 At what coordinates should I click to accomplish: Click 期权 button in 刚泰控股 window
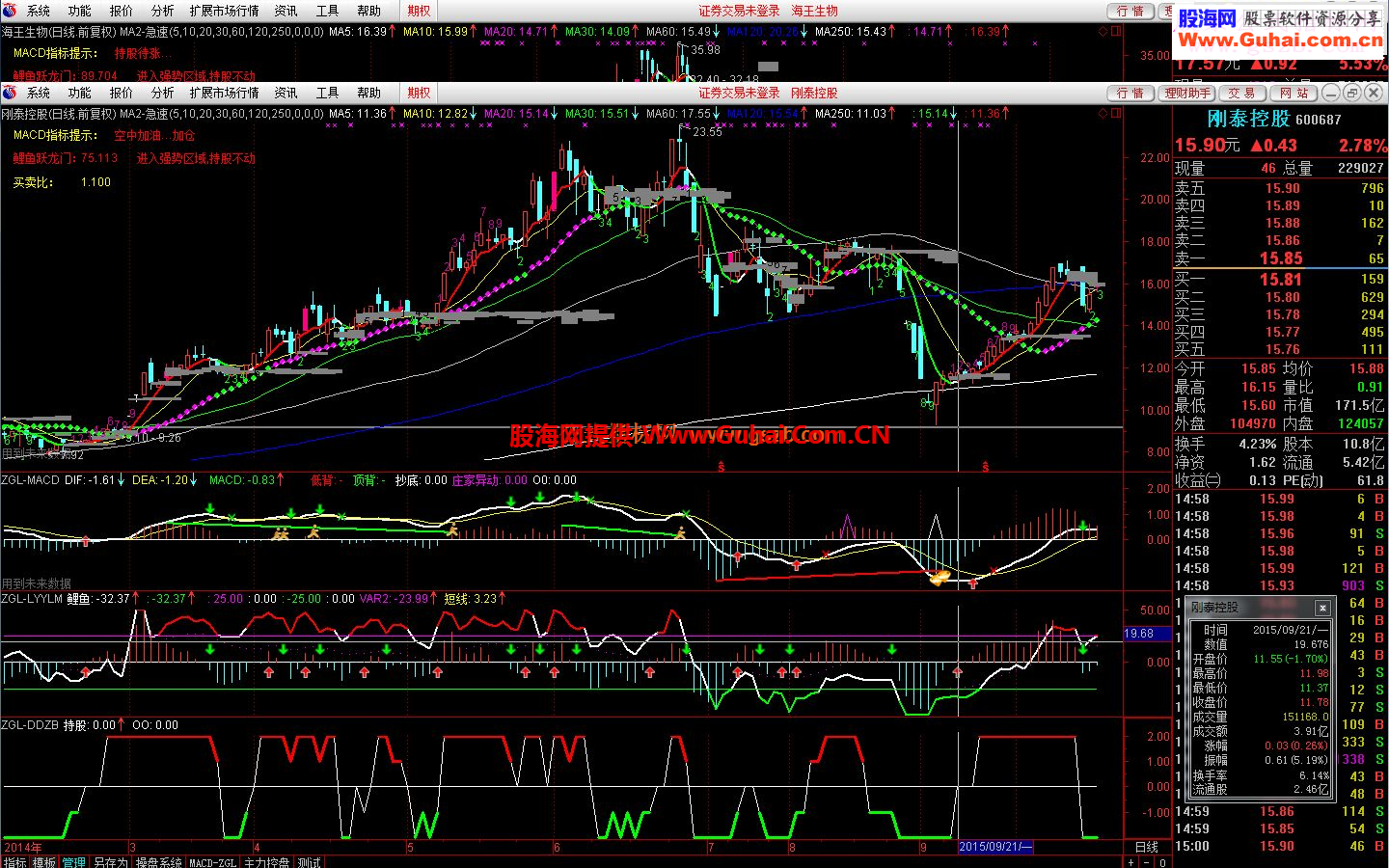click(x=419, y=93)
